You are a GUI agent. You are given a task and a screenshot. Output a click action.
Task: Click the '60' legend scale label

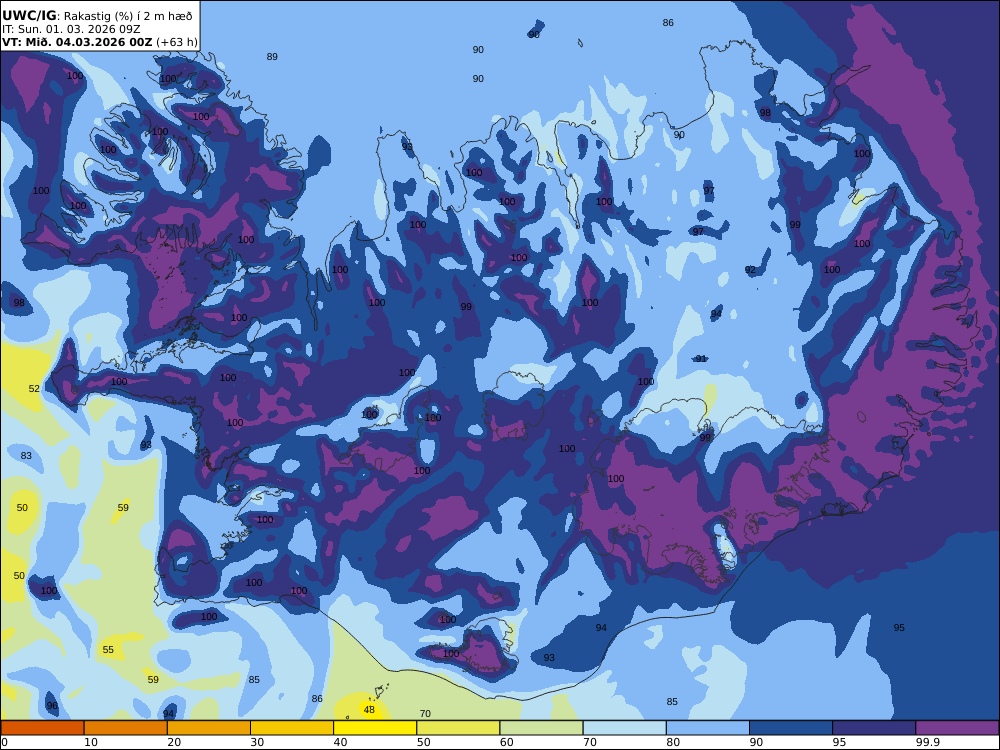507,742
